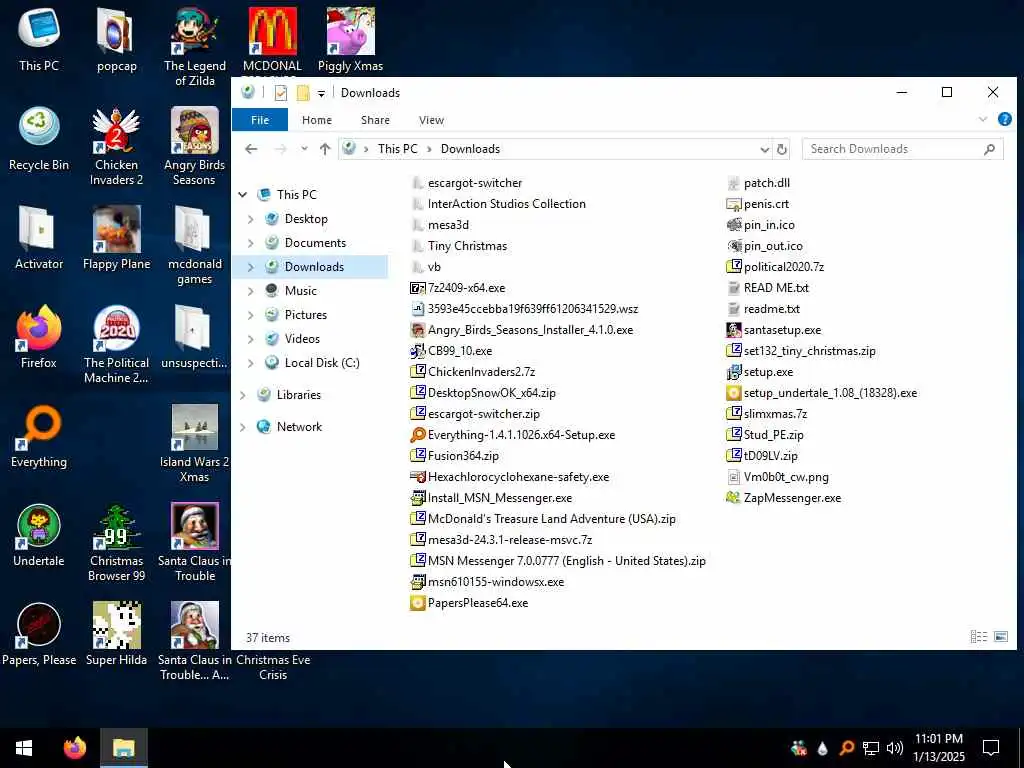1024x768 pixels.
Task: Open the Share ribbon tab
Action: tap(375, 120)
